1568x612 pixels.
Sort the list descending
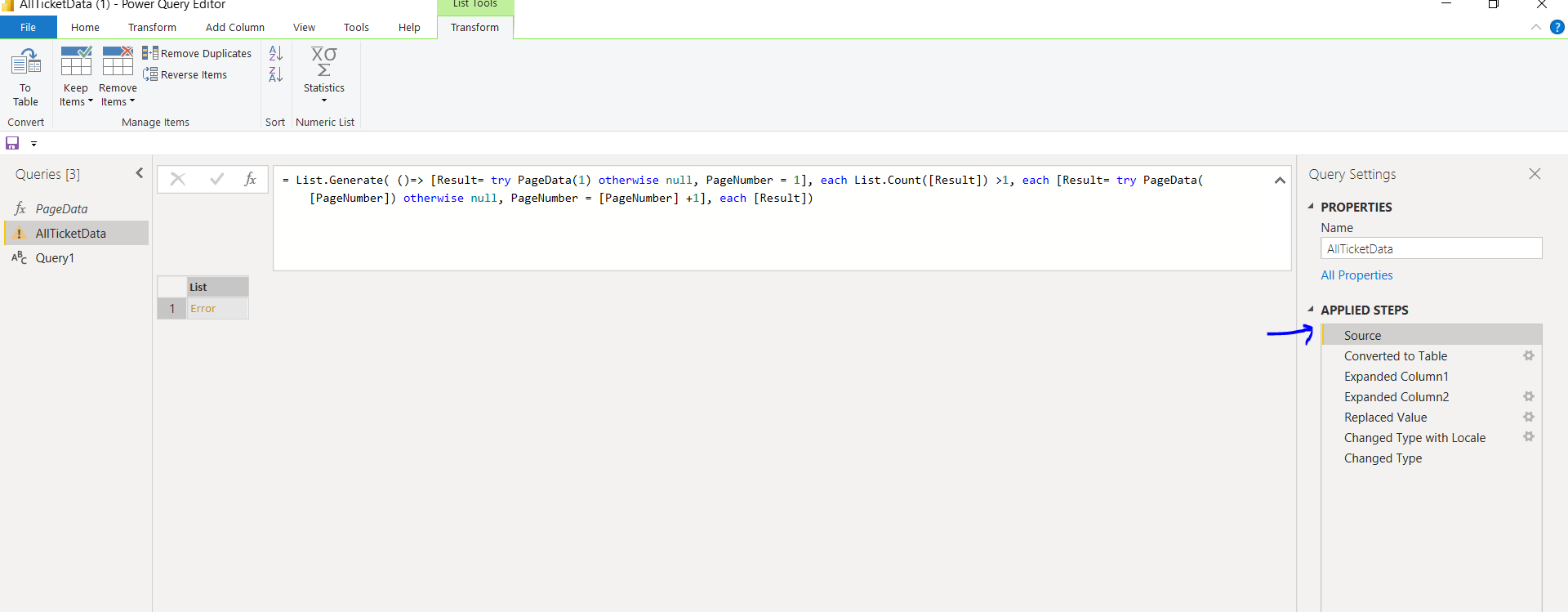point(276,74)
